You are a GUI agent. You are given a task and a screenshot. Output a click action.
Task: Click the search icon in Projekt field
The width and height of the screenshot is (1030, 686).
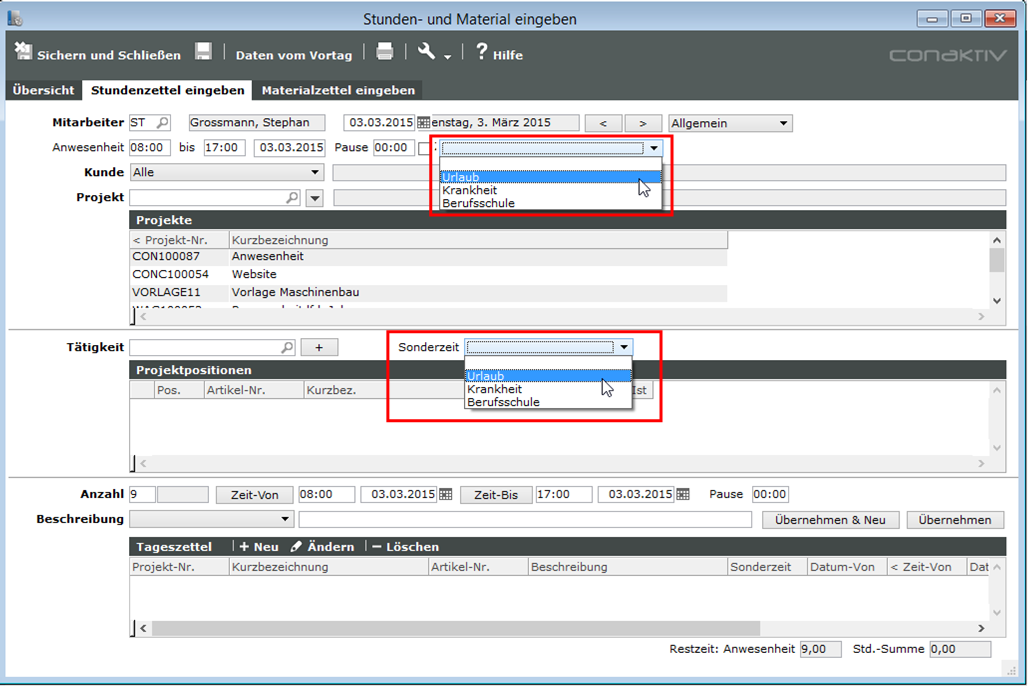pyautogui.click(x=292, y=198)
